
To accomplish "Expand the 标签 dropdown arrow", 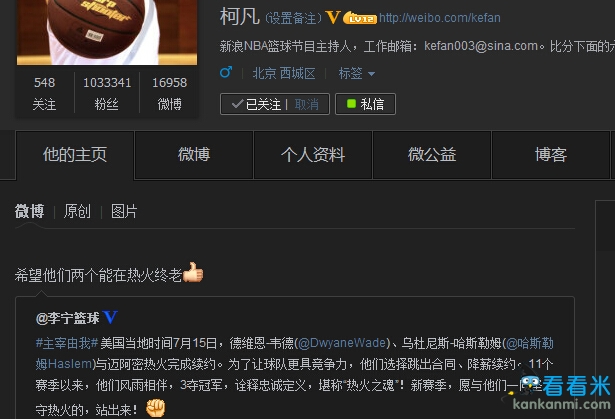I will pos(371,74).
